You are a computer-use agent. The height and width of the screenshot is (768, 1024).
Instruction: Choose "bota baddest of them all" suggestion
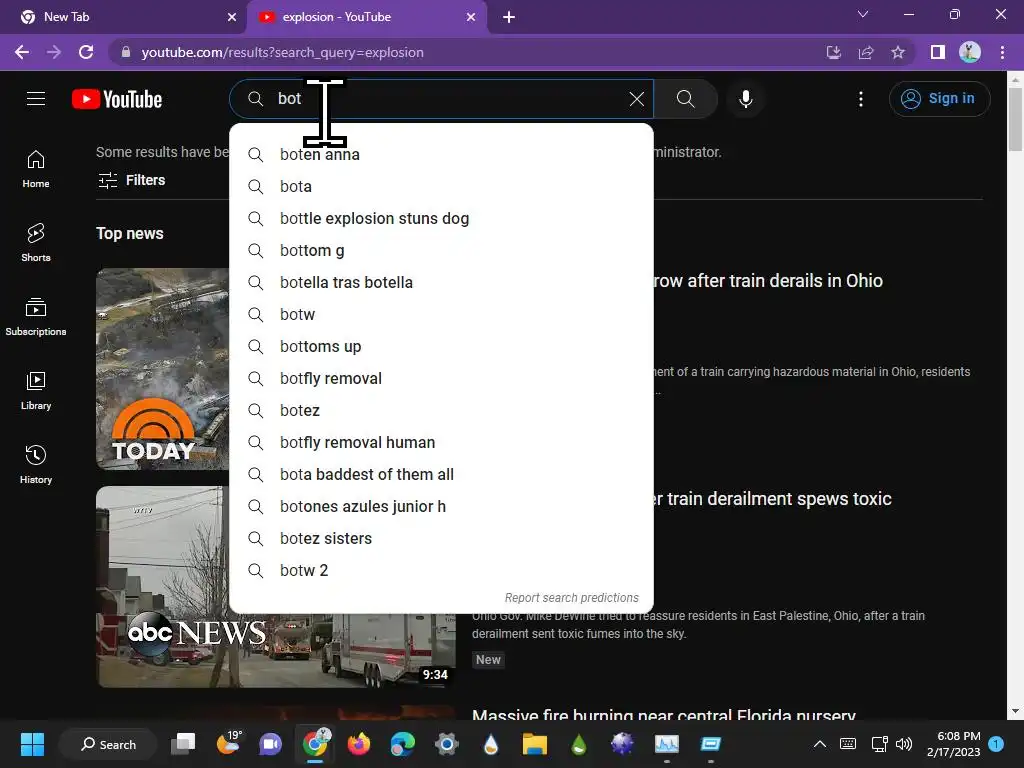click(441, 475)
